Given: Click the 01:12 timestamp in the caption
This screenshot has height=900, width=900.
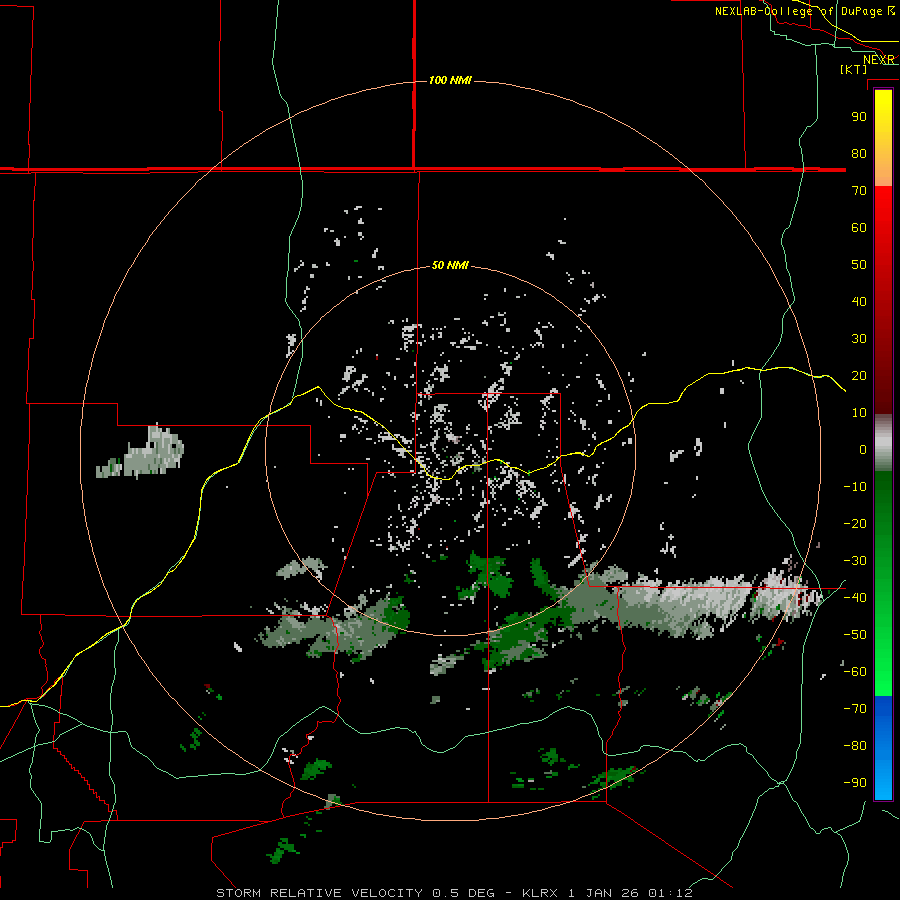Looking at the screenshot, I should (x=670, y=893).
